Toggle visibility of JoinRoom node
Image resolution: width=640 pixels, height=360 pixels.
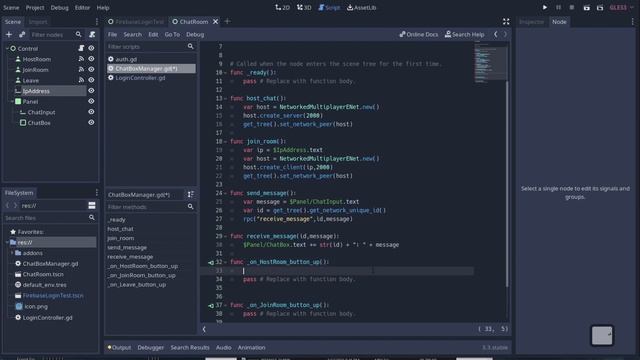[91, 69]
